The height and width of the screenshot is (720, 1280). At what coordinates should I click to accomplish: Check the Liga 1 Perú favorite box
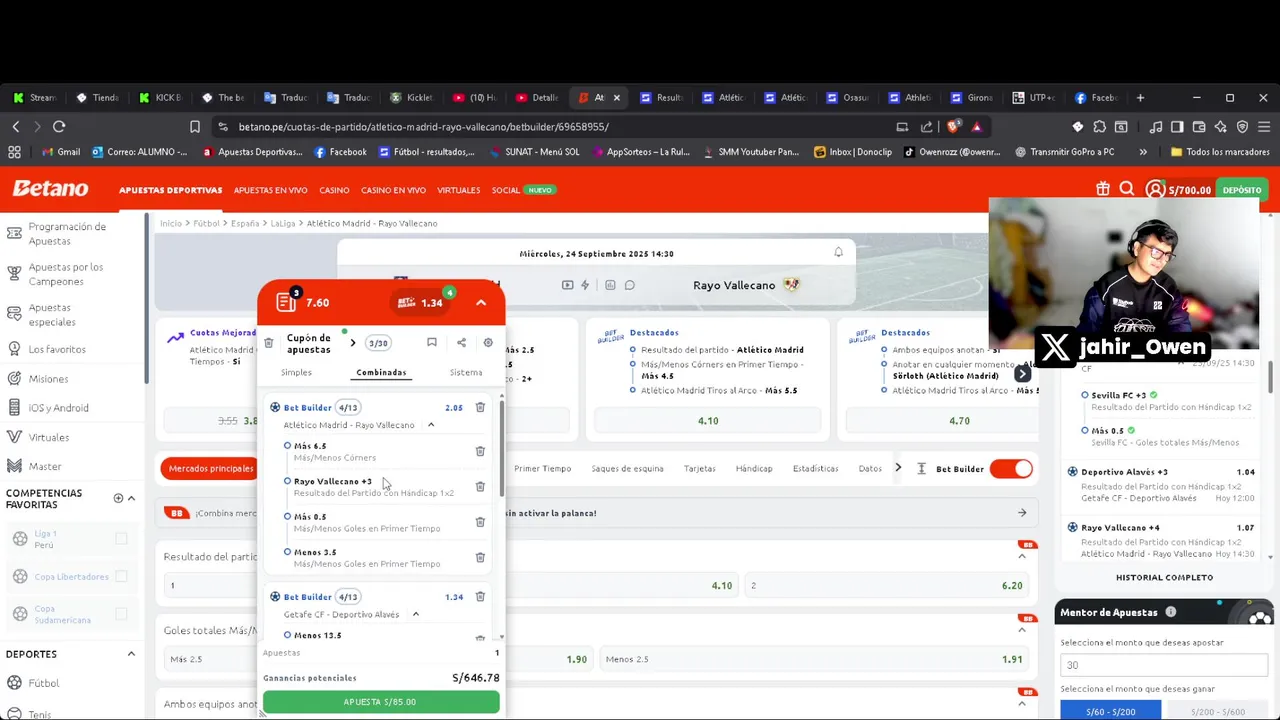(121, 539)
